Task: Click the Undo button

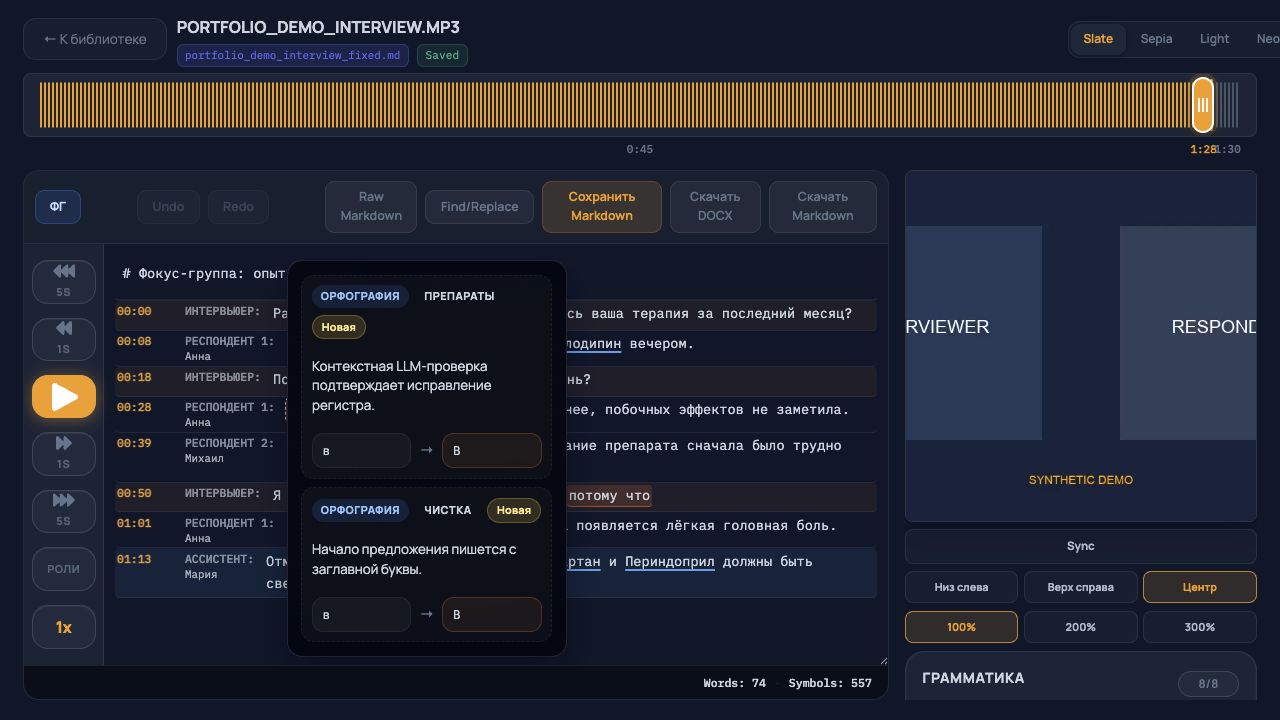Action: click(x=168, y=207)
